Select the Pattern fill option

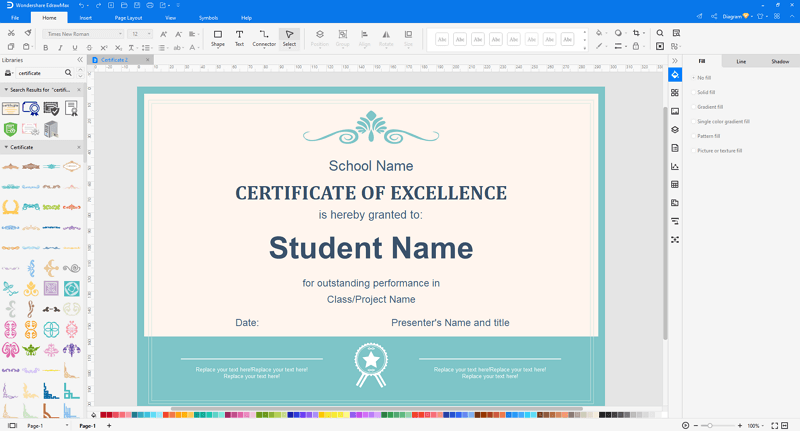tap(706, 136)
